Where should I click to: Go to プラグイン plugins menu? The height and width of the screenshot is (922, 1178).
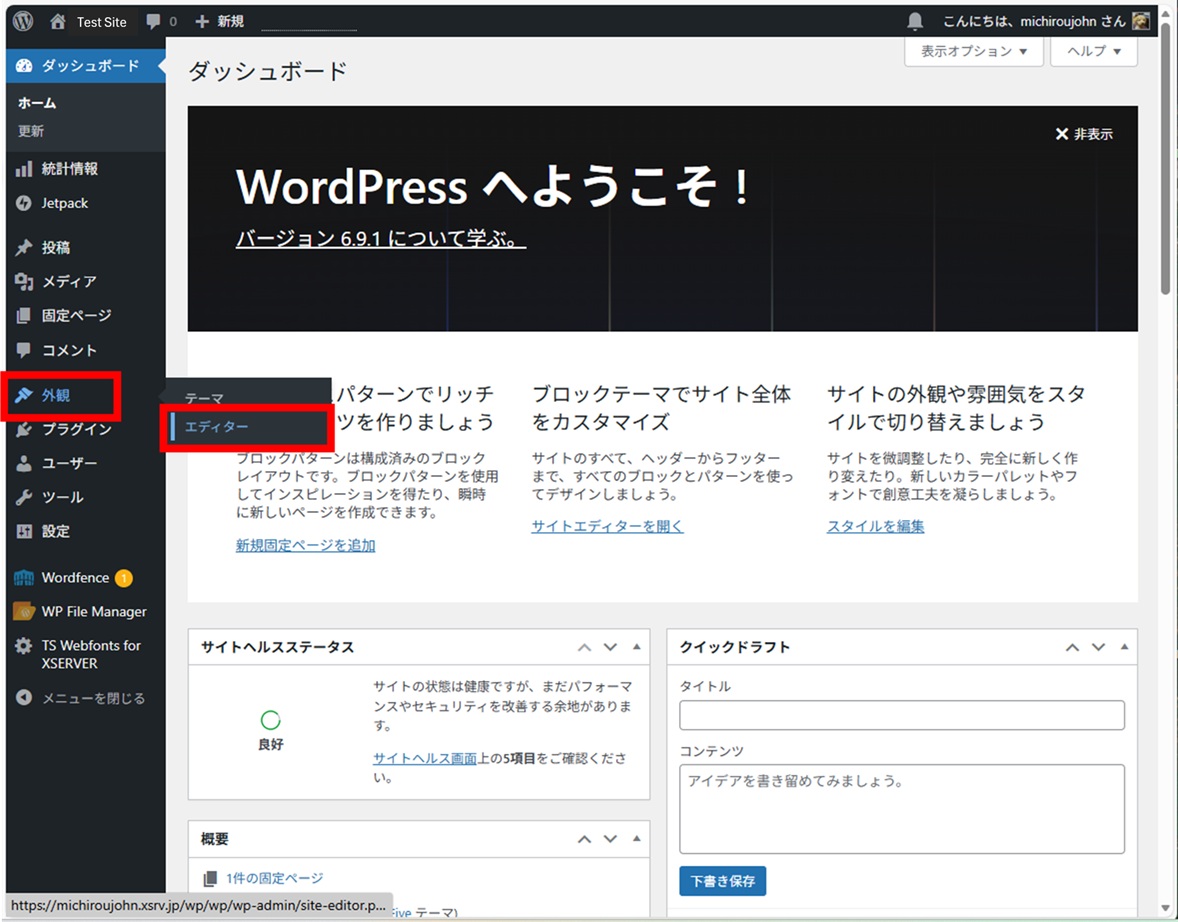tap(76, 429)
